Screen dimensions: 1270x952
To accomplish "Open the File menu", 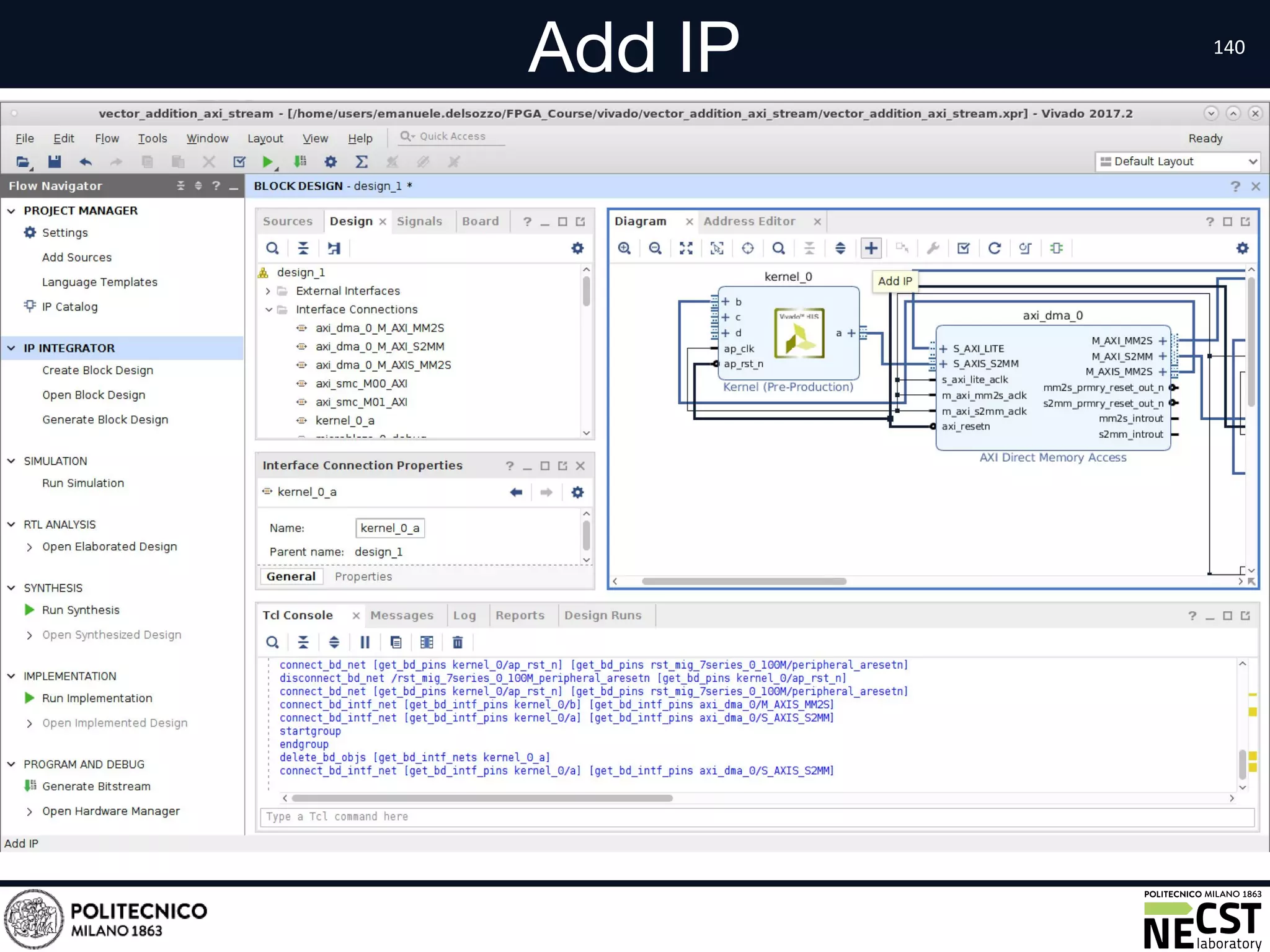I will (24, 138).
